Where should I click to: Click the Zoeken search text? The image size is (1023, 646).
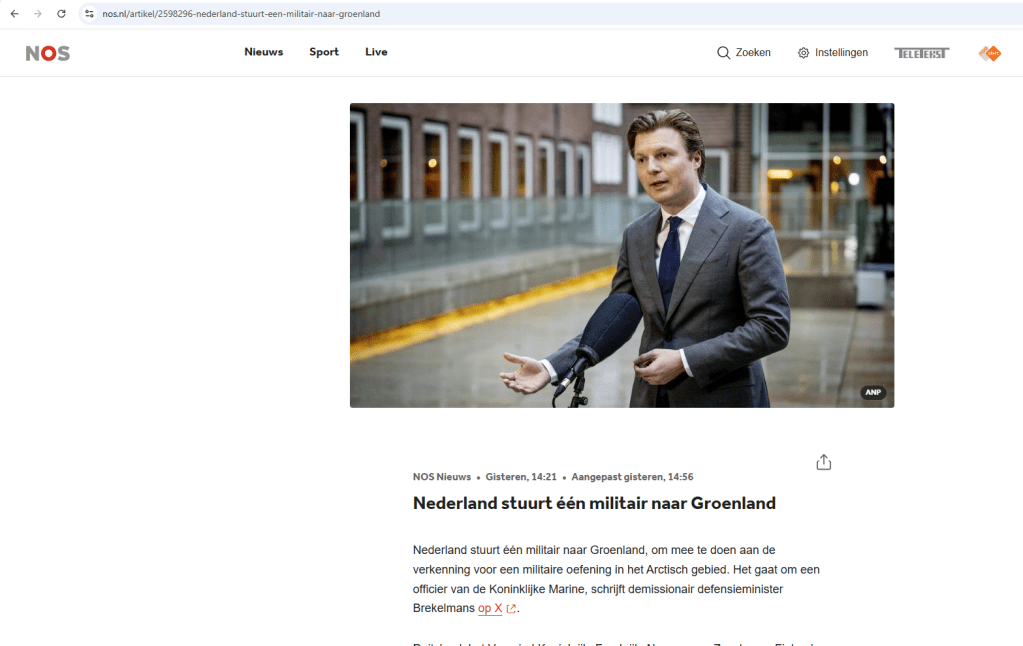click(753, 53)
